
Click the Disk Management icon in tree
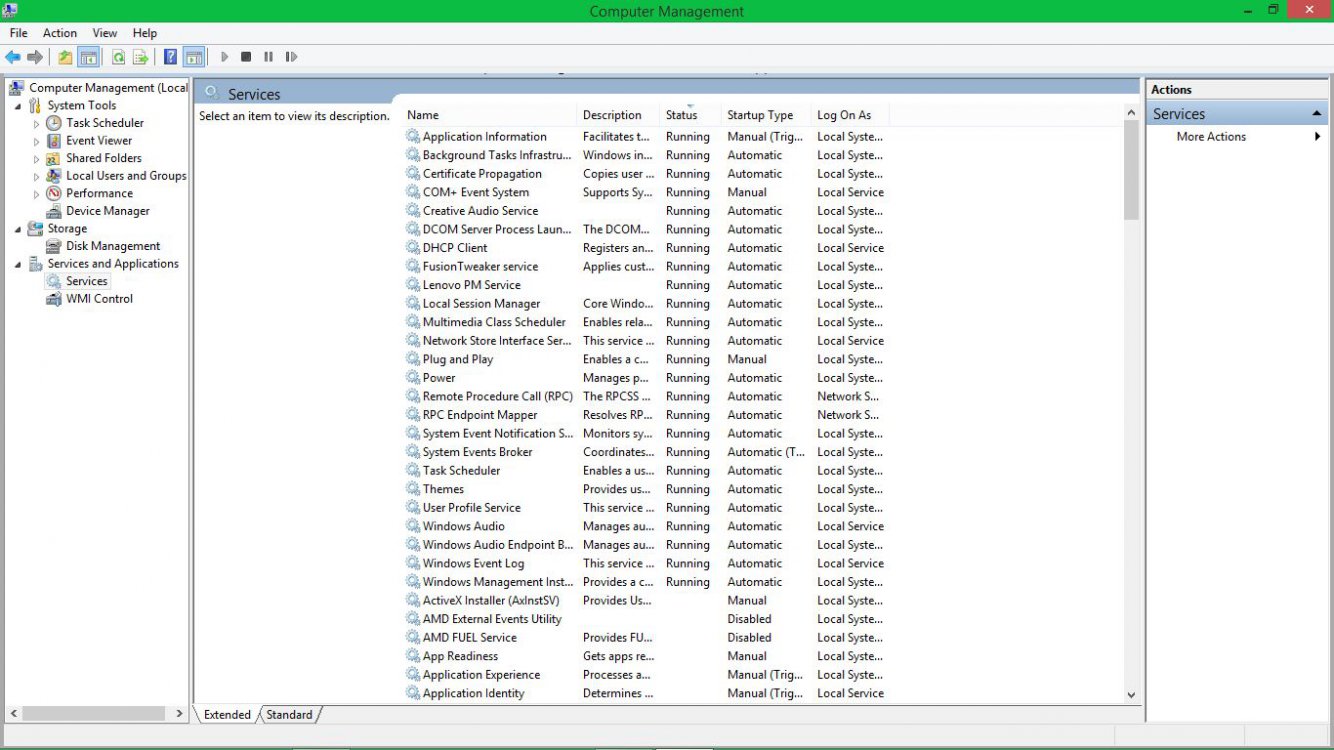[54, 246]
